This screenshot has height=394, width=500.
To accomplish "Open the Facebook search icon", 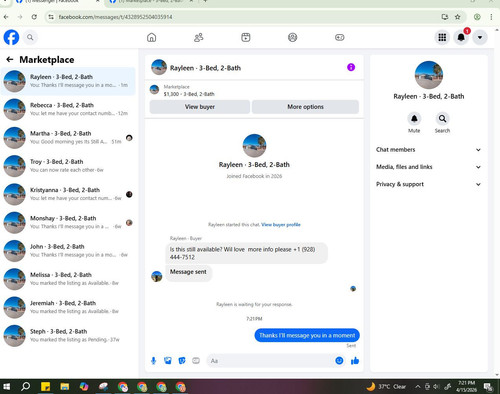I will pos(30,37).
